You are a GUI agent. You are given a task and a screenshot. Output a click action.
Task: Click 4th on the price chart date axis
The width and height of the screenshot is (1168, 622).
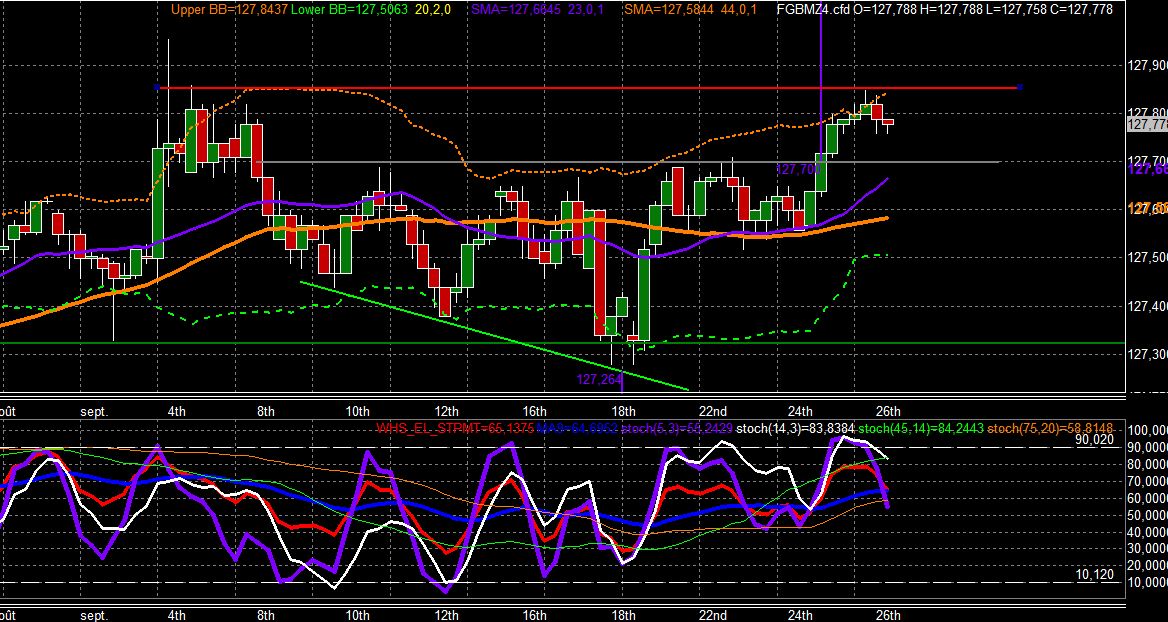point(177,411)
